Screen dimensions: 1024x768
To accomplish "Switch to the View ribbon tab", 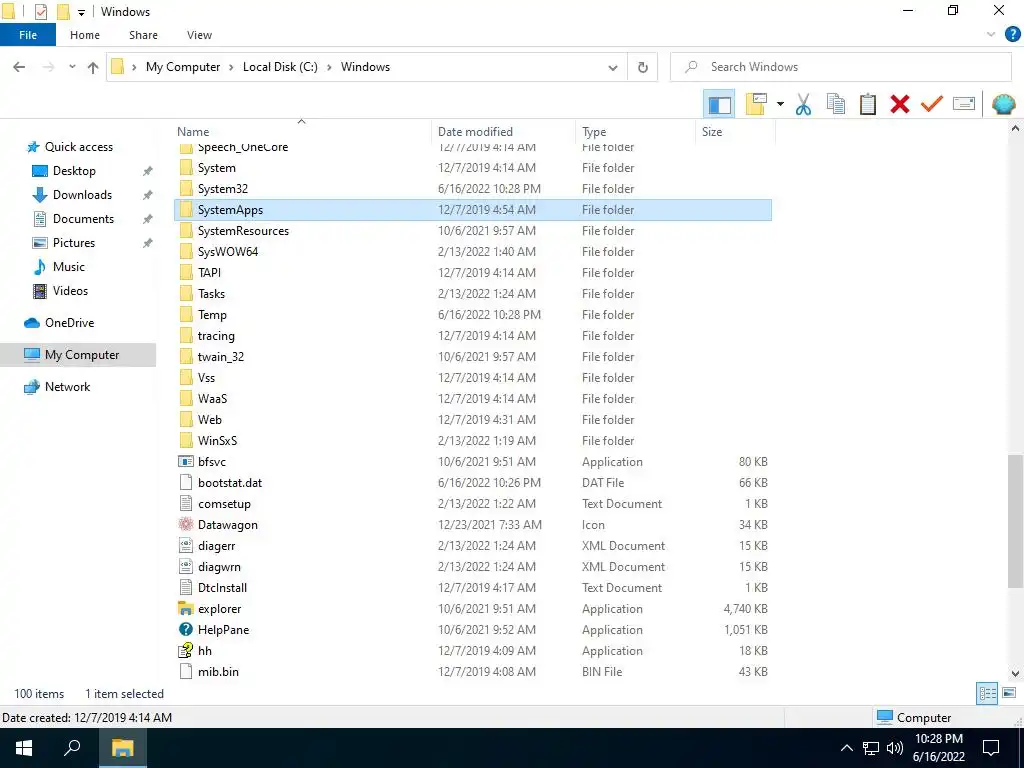I will point(199,35).
